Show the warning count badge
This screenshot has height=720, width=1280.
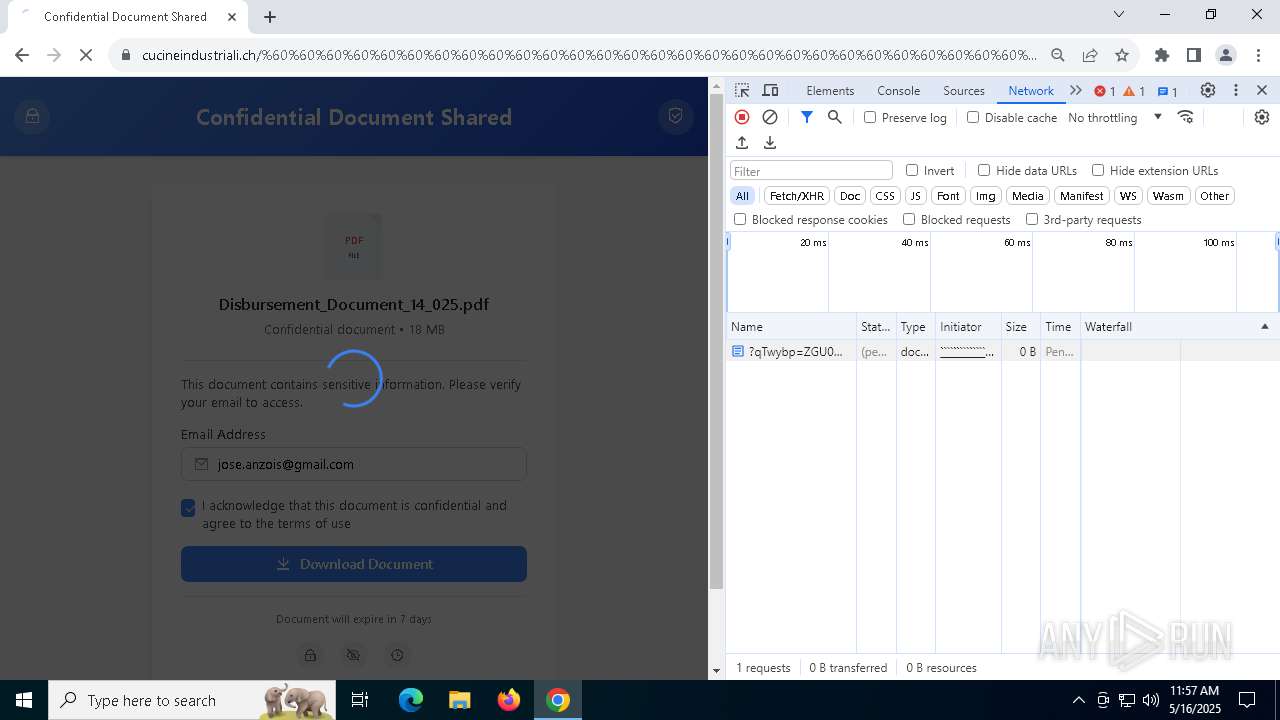(1134, 91)
